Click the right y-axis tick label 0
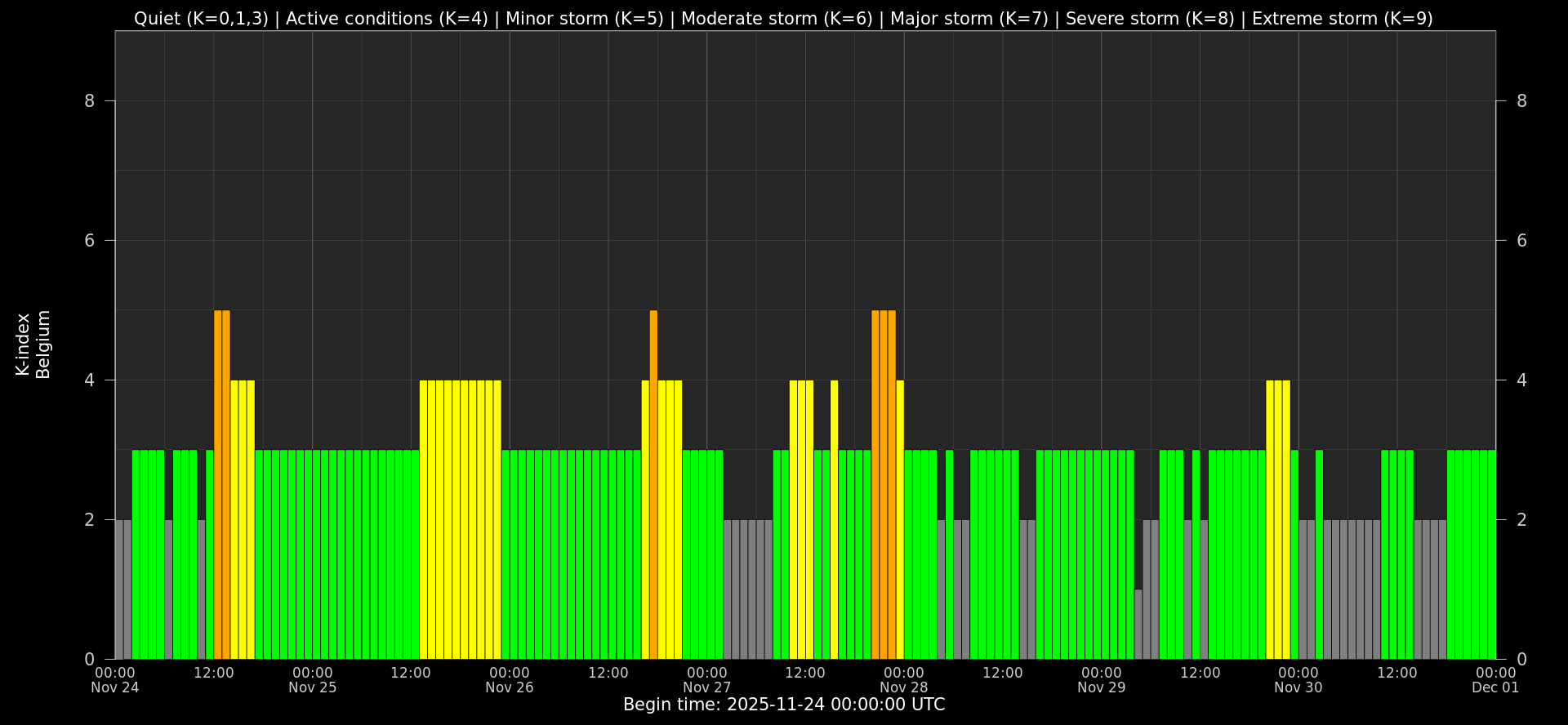The width and height of the screenshot is (1568, 725). 1521,659
